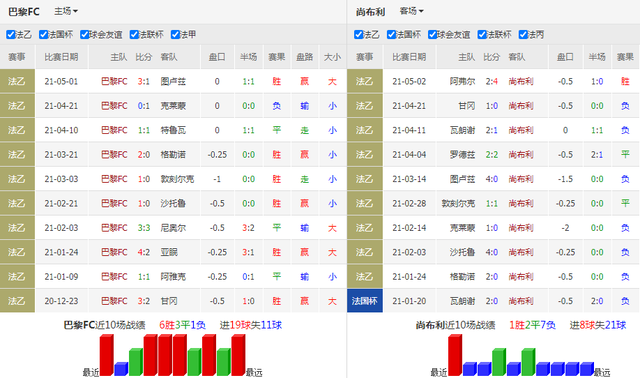Viewport: 640px width, 378px height.
Task: Open the 主场 dropdown beside 巴黎FC
Action: pos(66,11)
